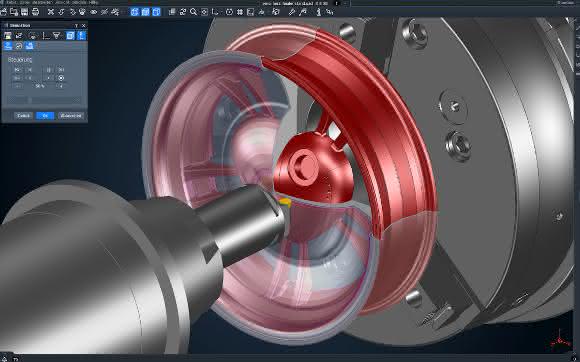Open the small dropdown in the title bar
The image size is (580, 362).
click(345, 3)
